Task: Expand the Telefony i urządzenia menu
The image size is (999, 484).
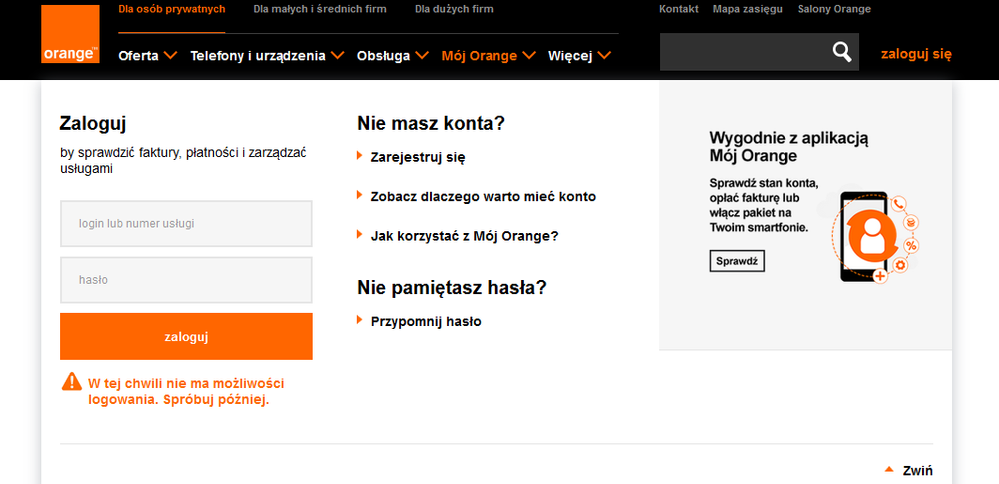Action: pos(267,56)
